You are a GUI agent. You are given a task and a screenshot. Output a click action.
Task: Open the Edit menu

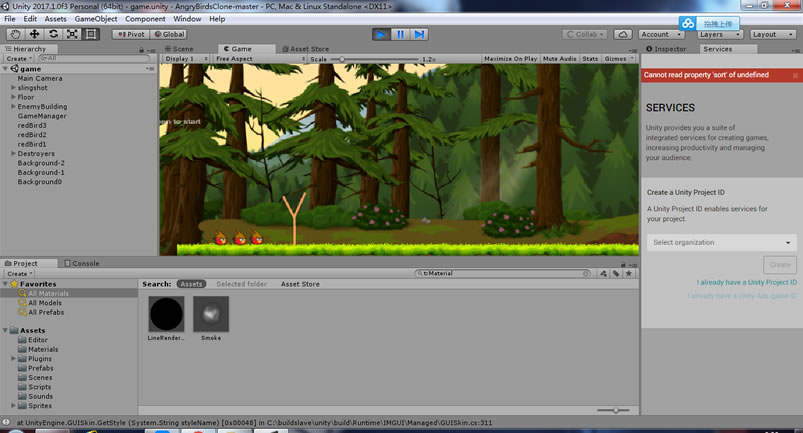(x=30, y=19)
